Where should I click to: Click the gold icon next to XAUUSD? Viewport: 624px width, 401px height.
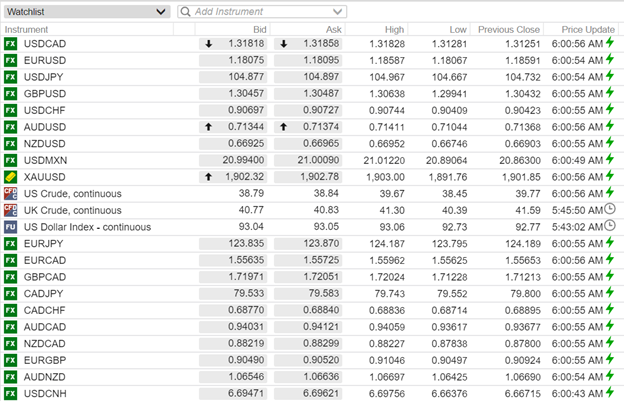coord(11,176)
